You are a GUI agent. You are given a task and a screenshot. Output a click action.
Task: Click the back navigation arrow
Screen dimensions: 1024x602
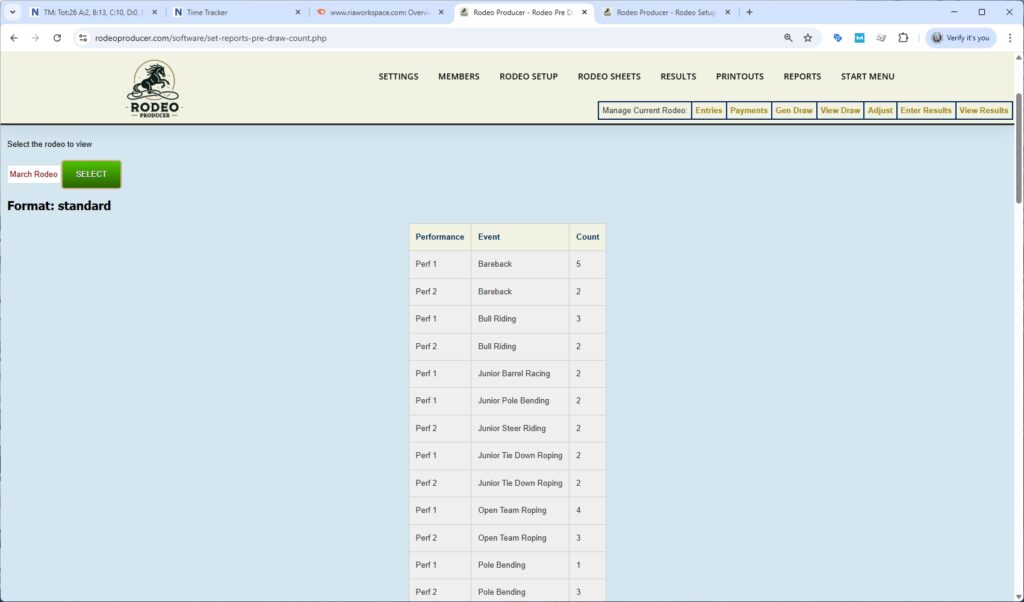(x=14, y=38)
